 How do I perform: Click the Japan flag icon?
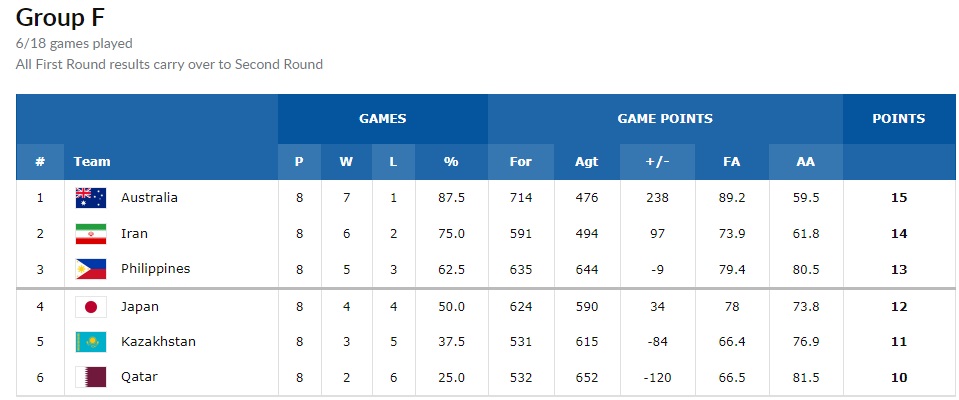coord(90,307)
